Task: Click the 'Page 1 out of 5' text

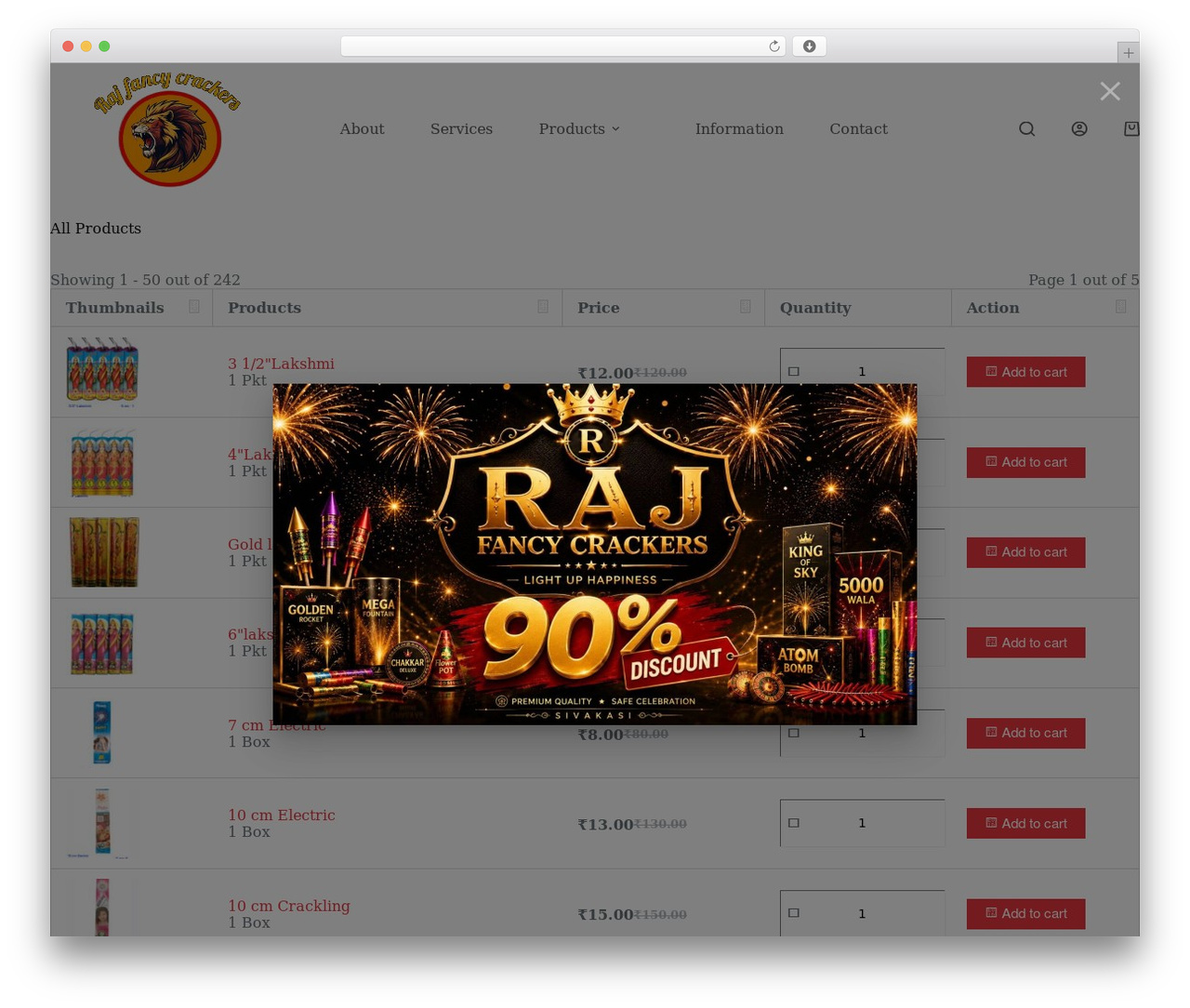Action: coord(1083,280)
